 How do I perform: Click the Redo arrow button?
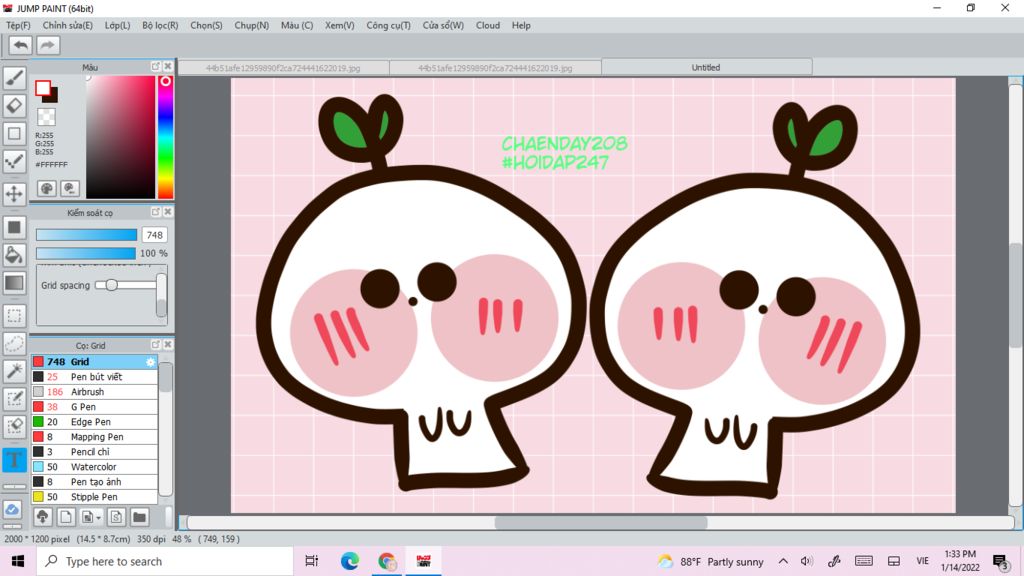click(x=47, y=45)
